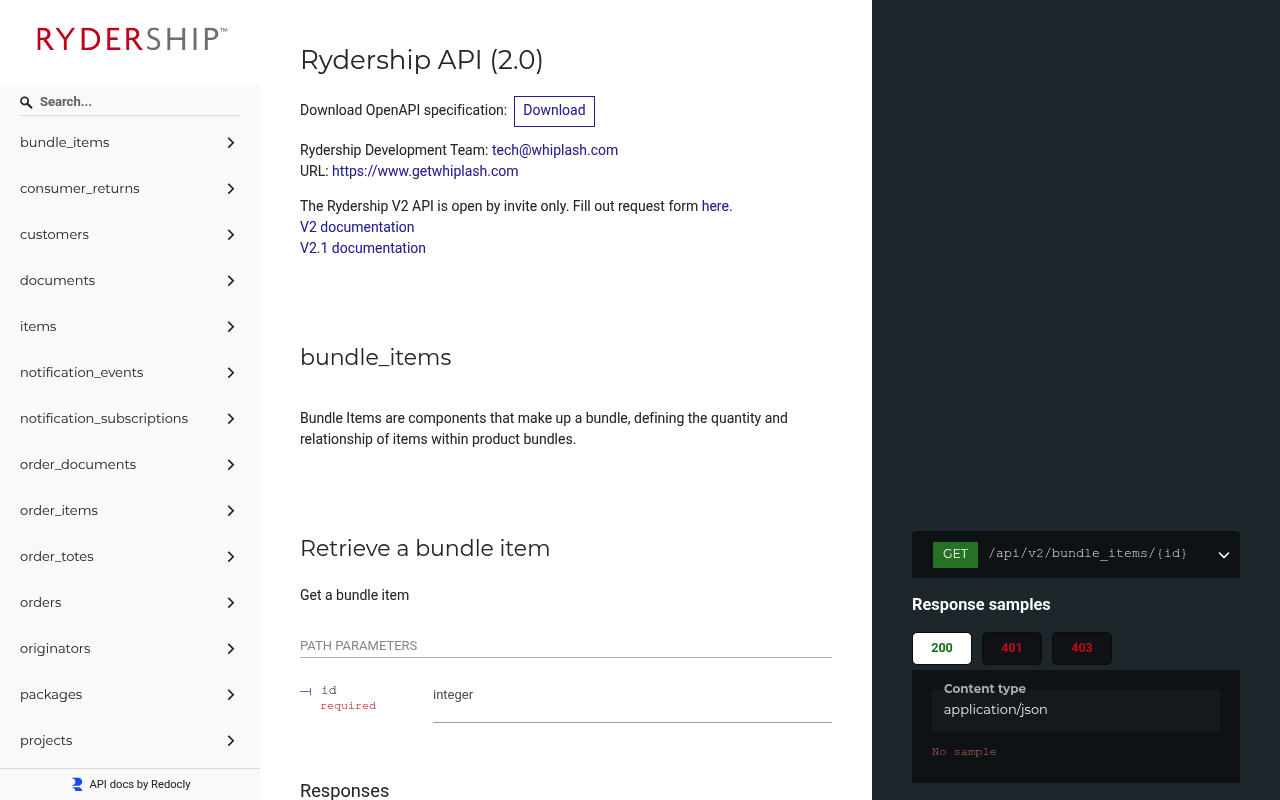Open the getwhiplash.com URL link
Screen dimensions: 1280x800
[x=425, y=171]
